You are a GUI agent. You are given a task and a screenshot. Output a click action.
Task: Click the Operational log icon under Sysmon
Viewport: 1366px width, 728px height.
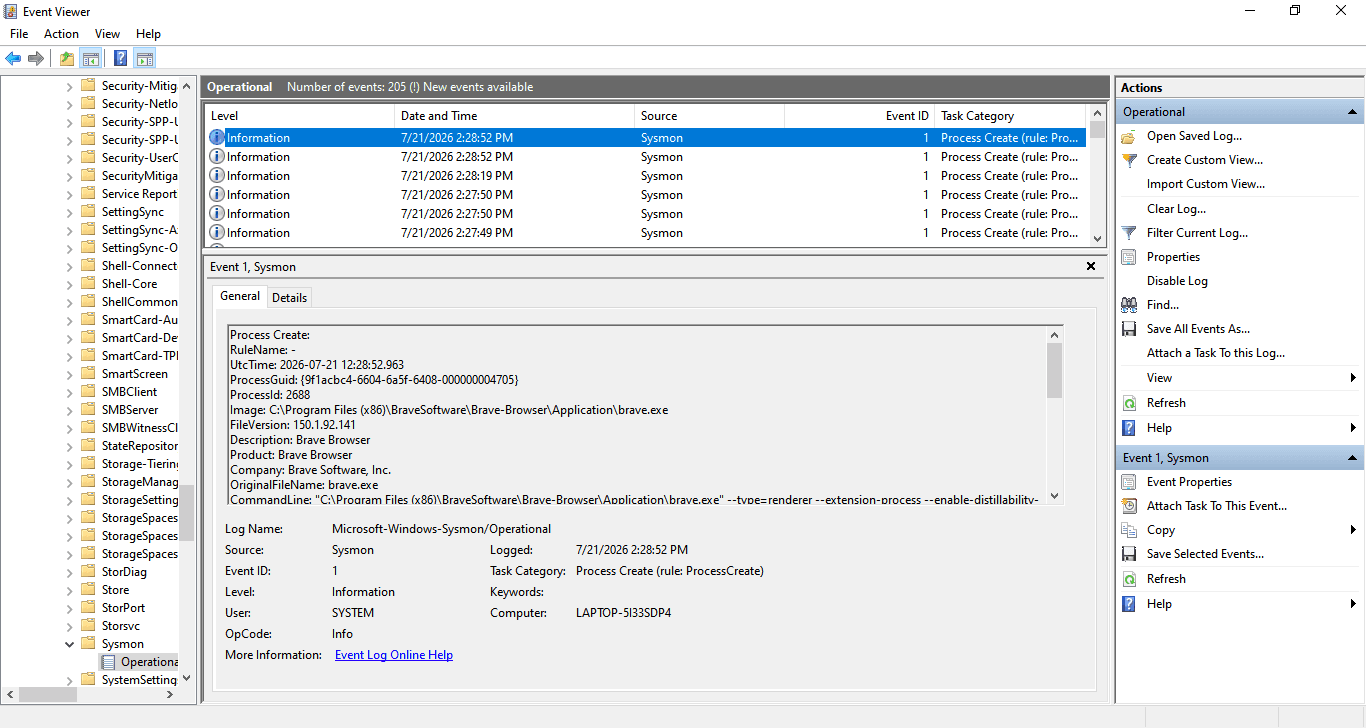tap(108, 662)
